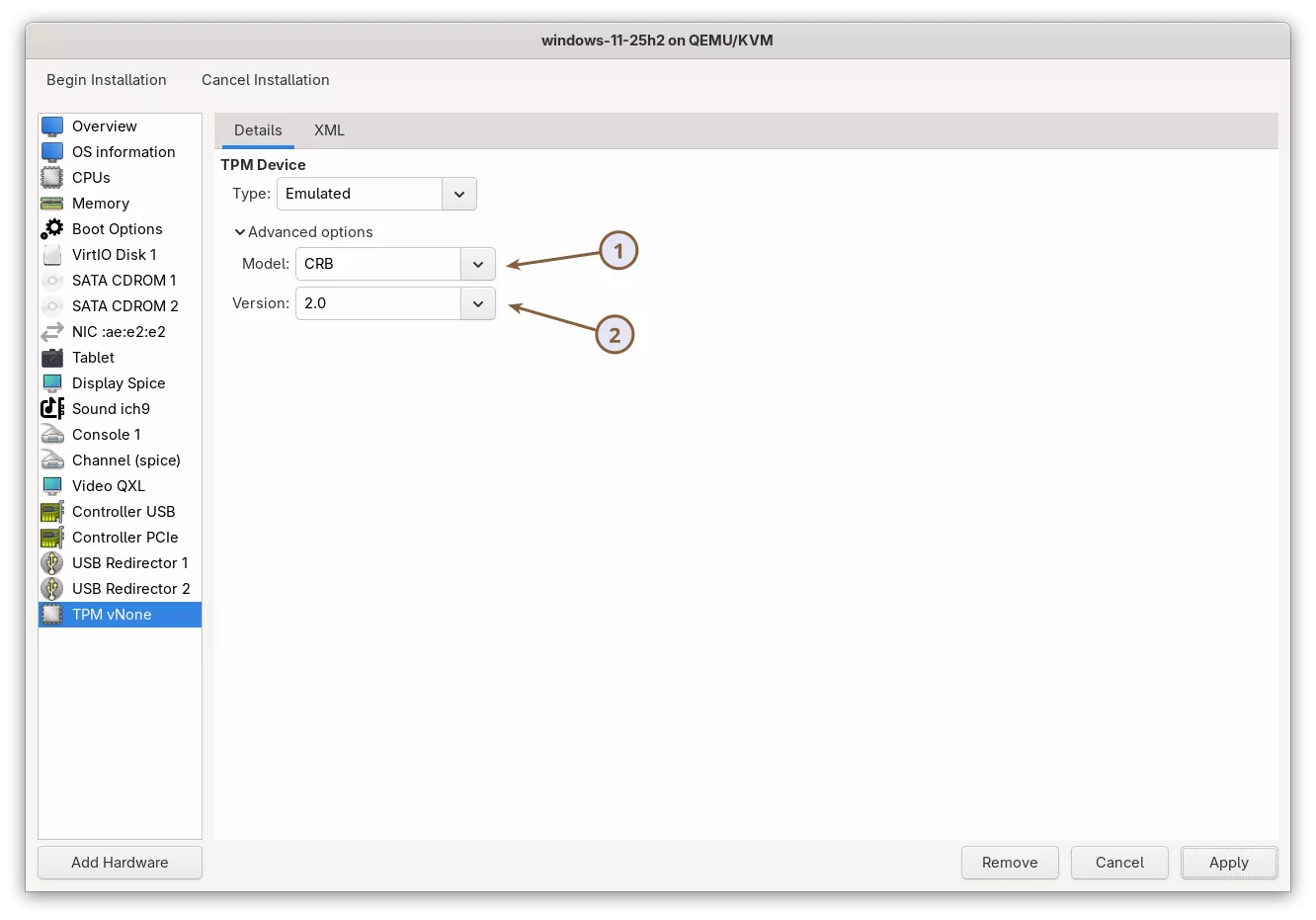Open the Model dropdown arrow
This screenshot has width=1316, height=920.
click(478, 264)
